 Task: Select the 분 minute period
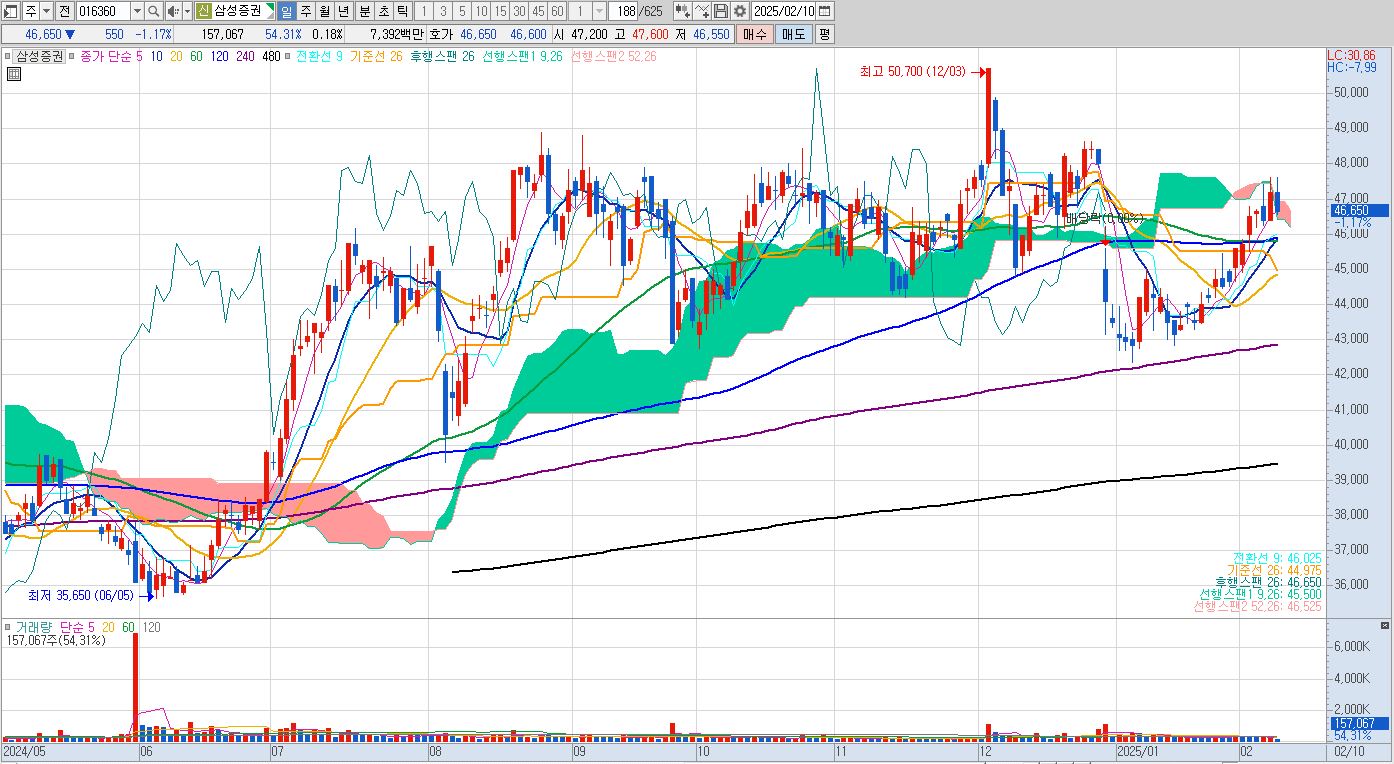365,11
